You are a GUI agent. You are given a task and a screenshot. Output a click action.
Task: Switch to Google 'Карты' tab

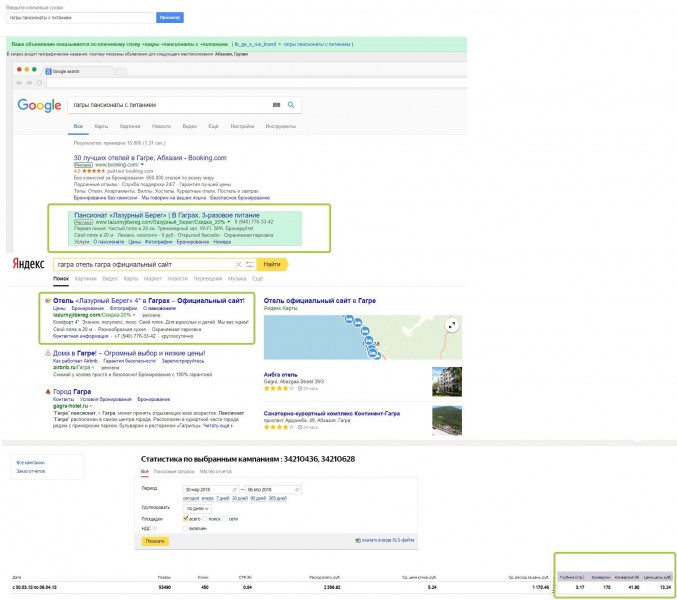(x=101, y=126)
